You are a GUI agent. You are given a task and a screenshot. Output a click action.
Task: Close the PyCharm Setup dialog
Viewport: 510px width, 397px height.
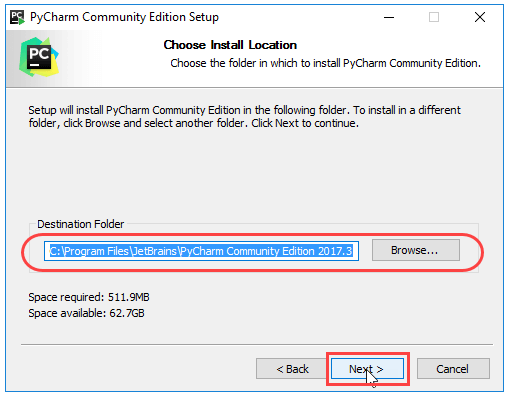(480, 17)
